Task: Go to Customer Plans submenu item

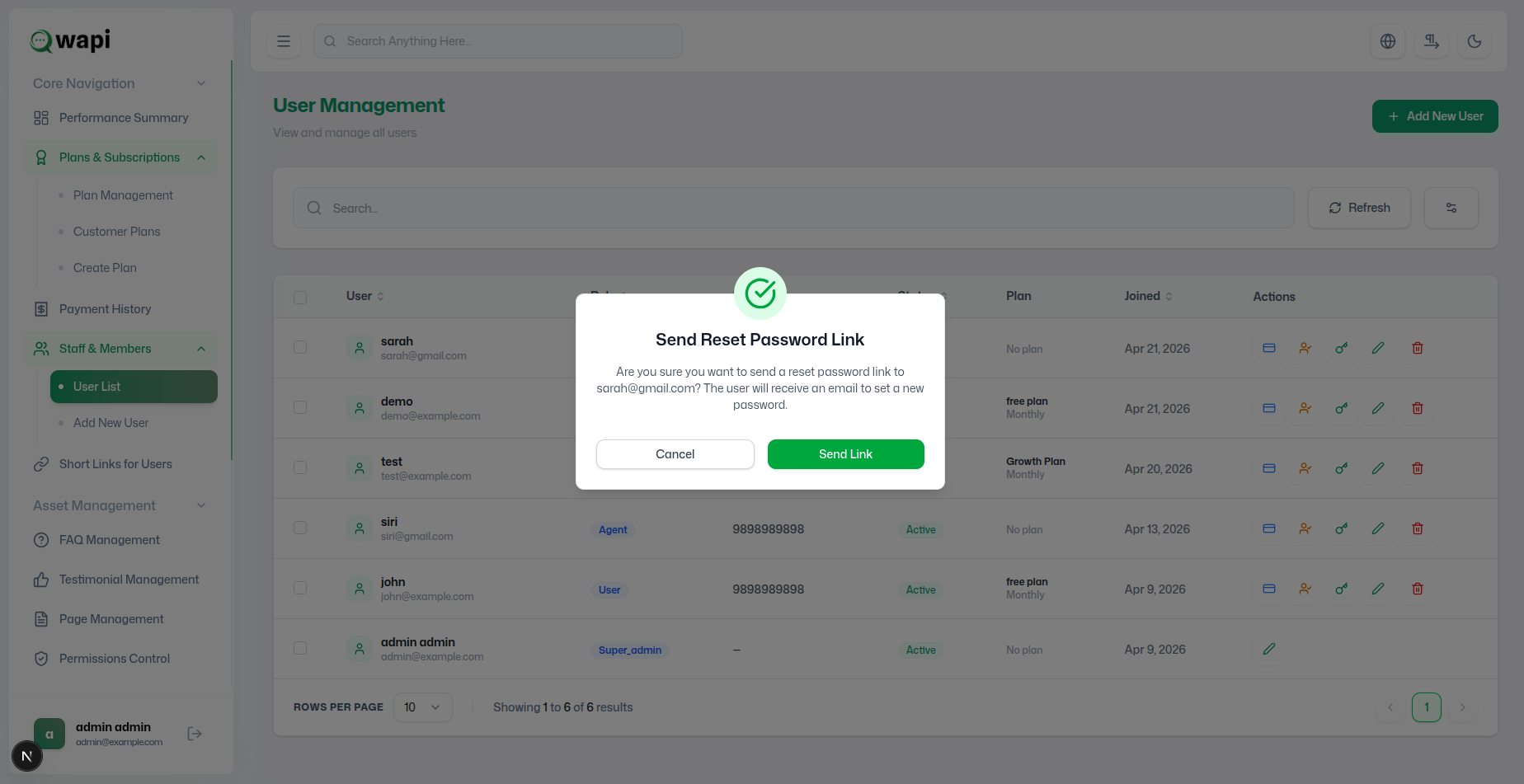Action: click(x=117, y=232)
